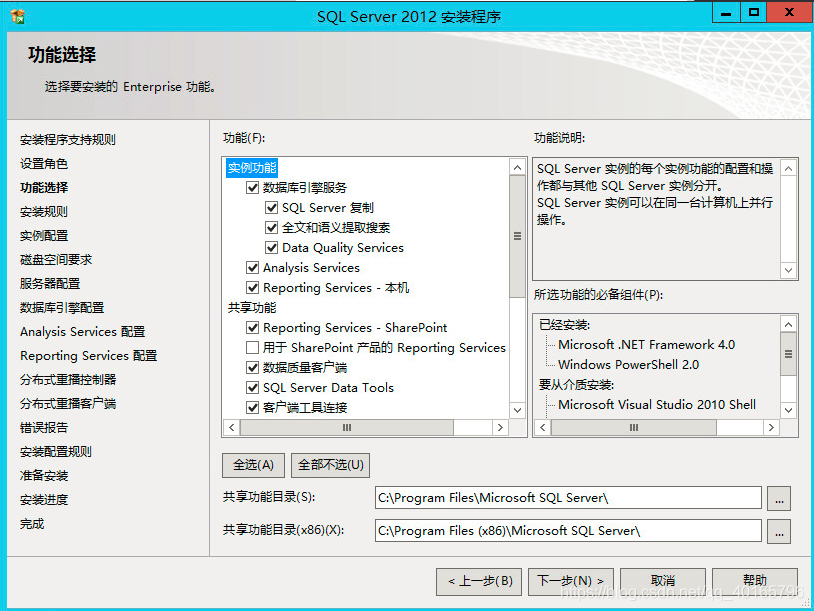
Task: Select the 共享功能 tree node
Action: pyautogui.click(x=252, y=307)
